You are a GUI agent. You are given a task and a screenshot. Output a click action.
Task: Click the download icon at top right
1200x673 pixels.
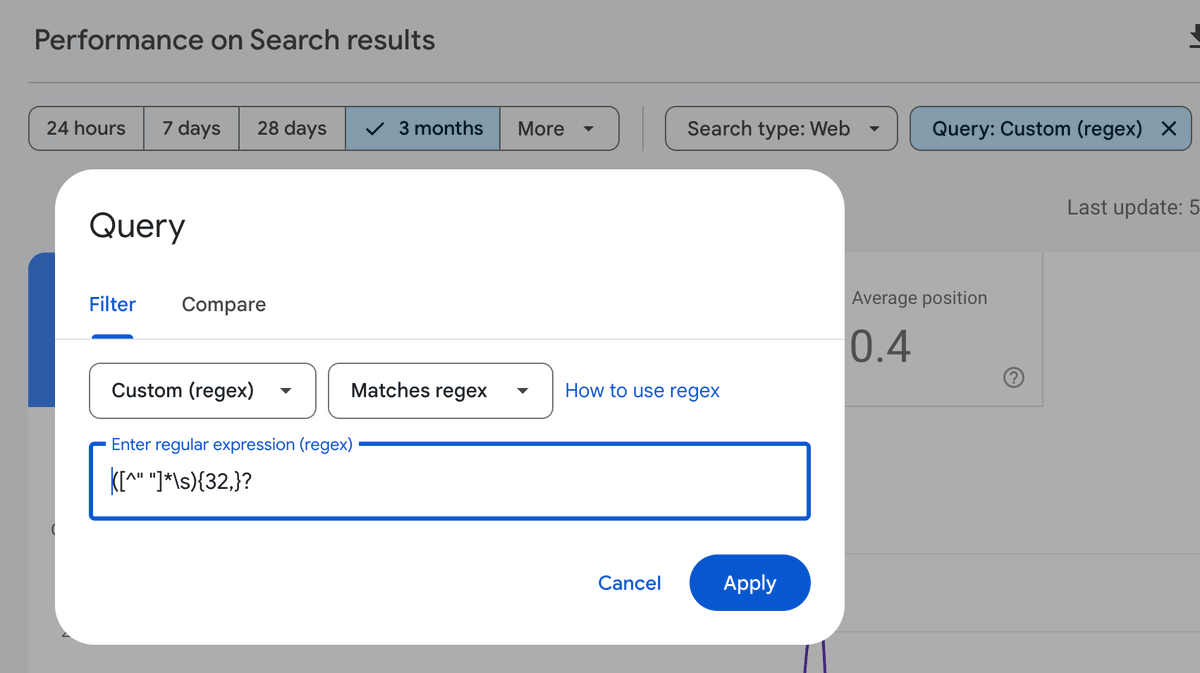(x=1193, y=38)
